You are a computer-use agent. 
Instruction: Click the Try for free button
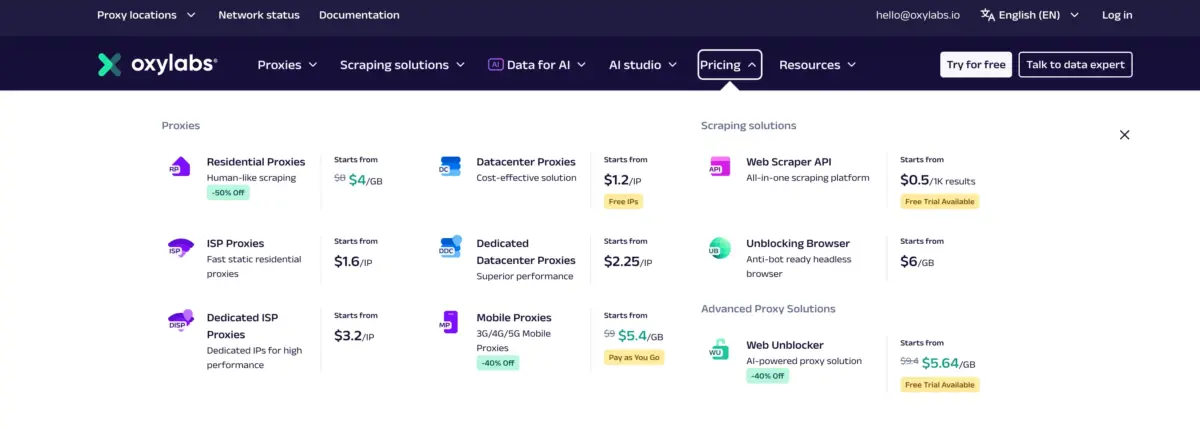(976, 65)
